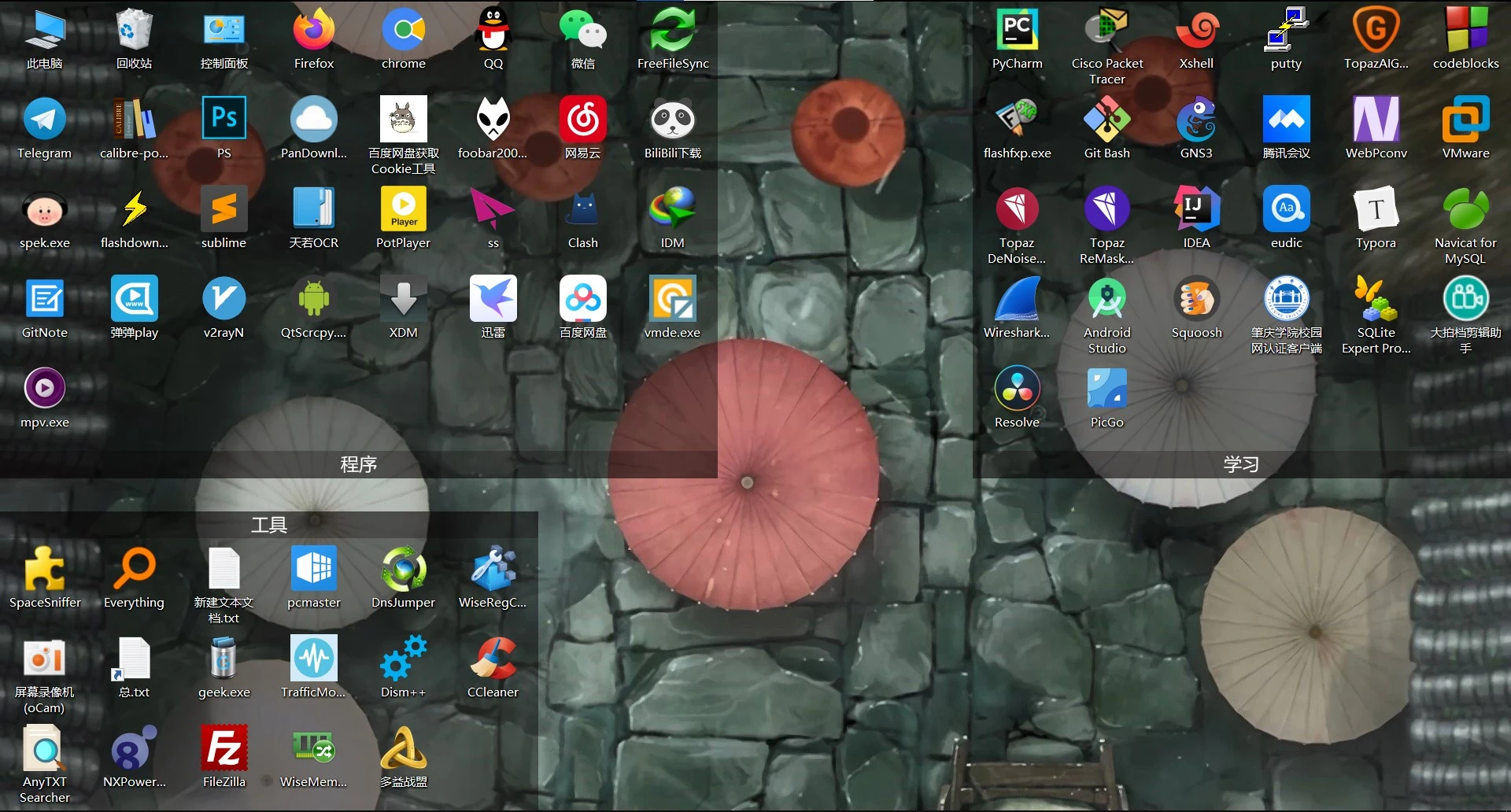
Task: Select the NXPowerLite icon
Action: point(135,748)
